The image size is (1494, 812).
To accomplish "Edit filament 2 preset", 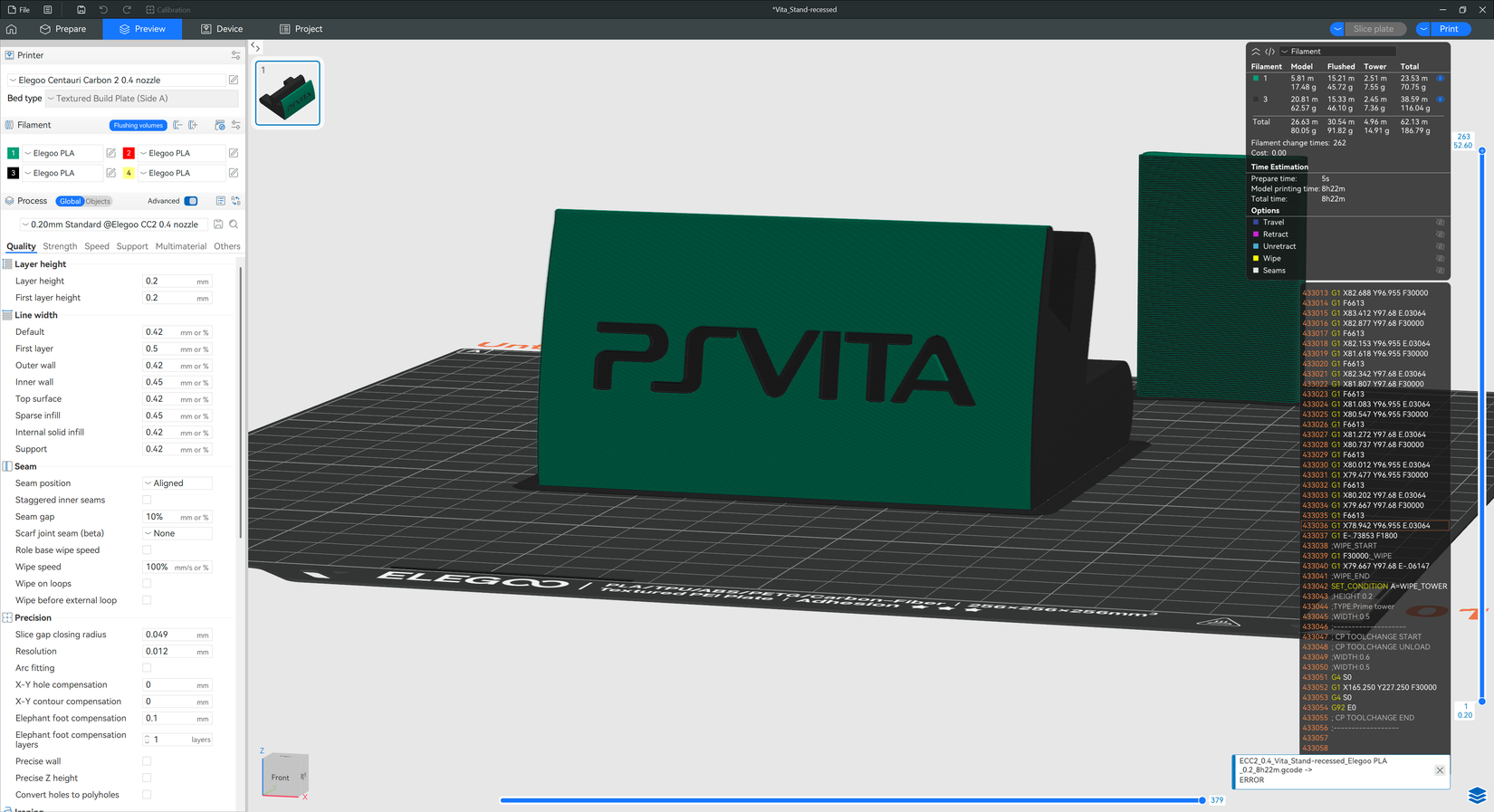I will click(234, 153).
